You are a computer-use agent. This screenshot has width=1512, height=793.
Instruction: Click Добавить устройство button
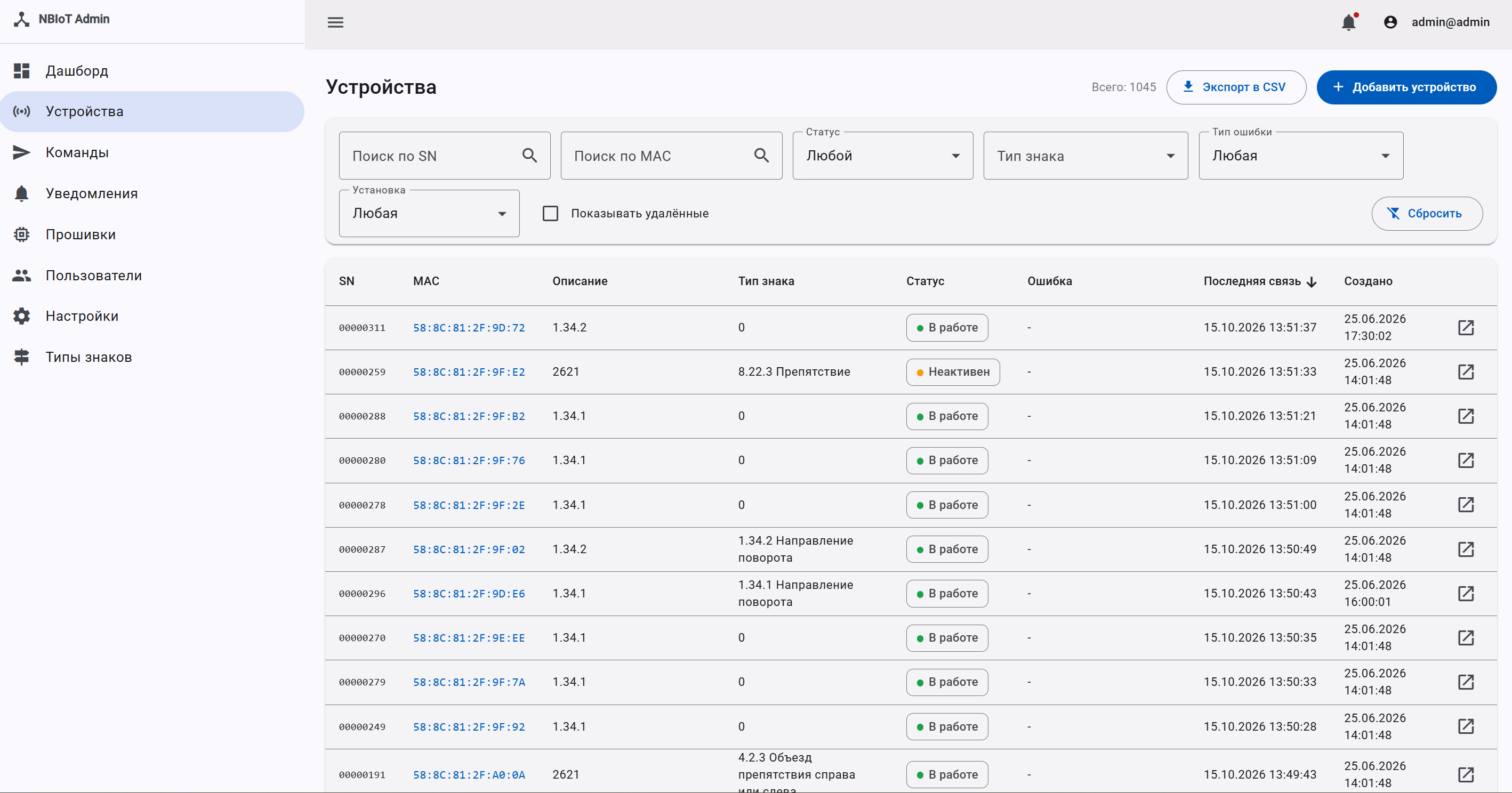click(x=1406, y=87)
